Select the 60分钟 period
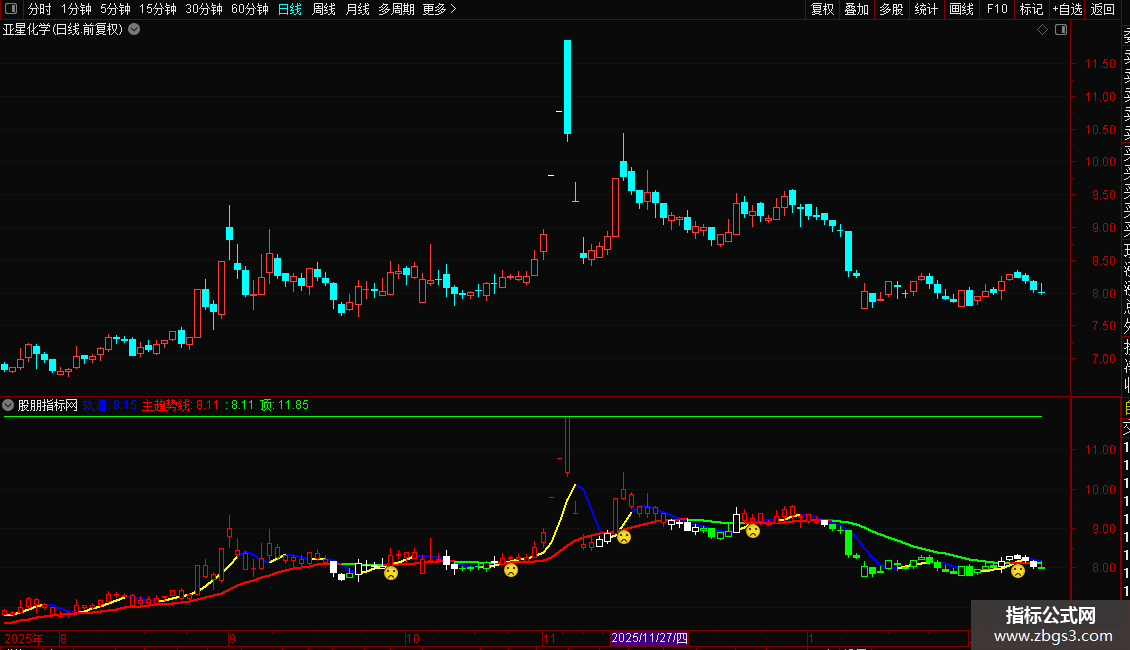The width and height of the screenshot is (1130, 650). click(250, 9)
